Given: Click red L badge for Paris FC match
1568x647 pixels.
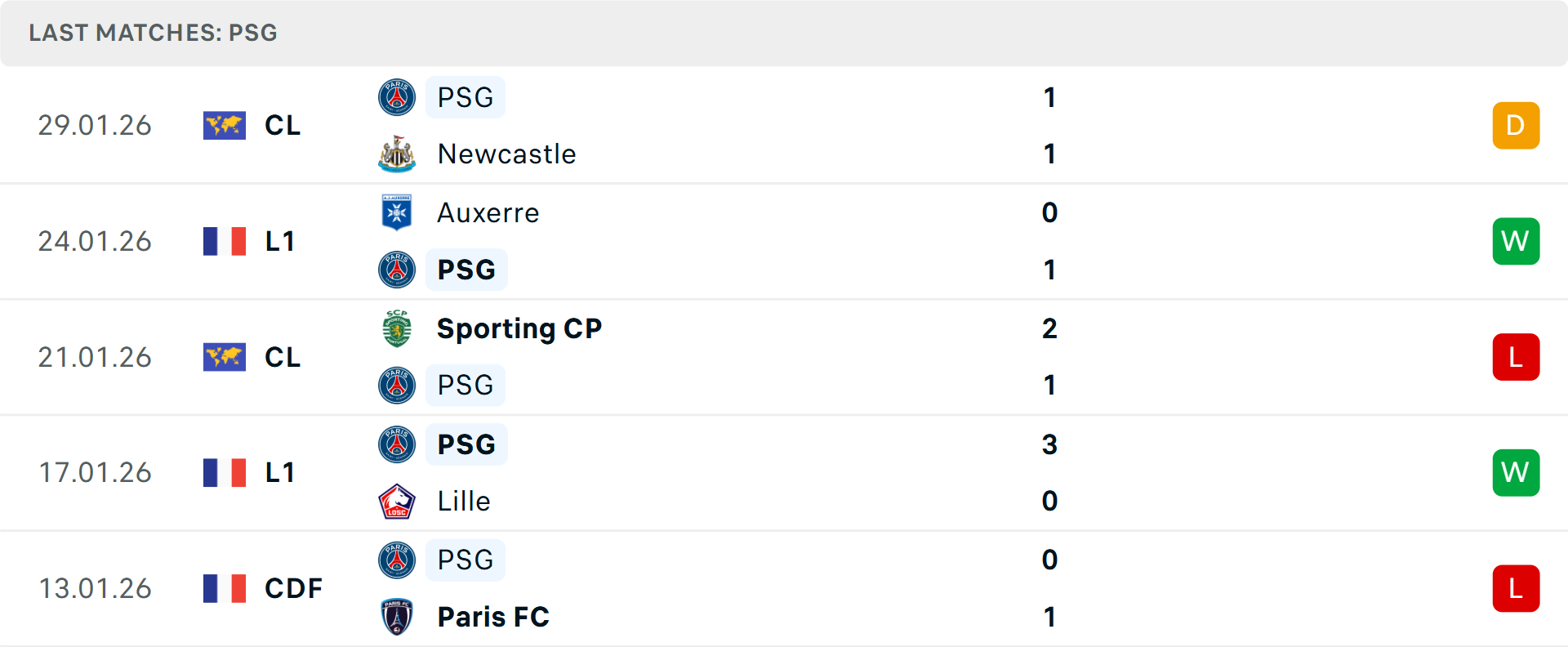Looking at the screenshot, I should [x=1516, y=588].
